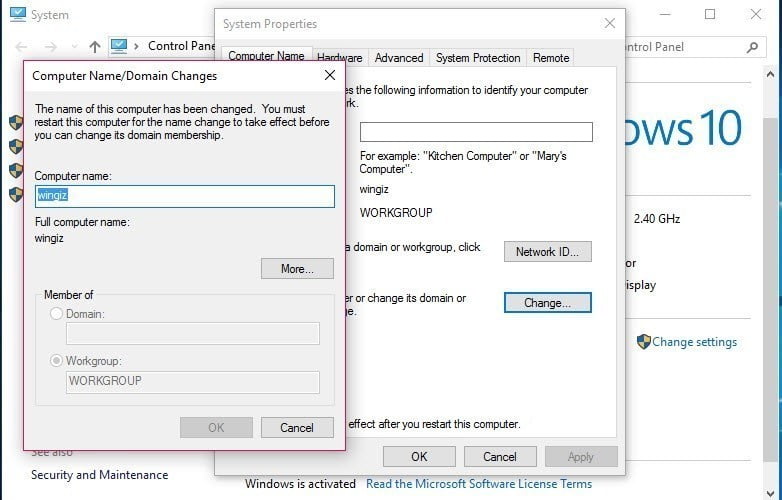Click the computer description text box

[x=476, y=132]
